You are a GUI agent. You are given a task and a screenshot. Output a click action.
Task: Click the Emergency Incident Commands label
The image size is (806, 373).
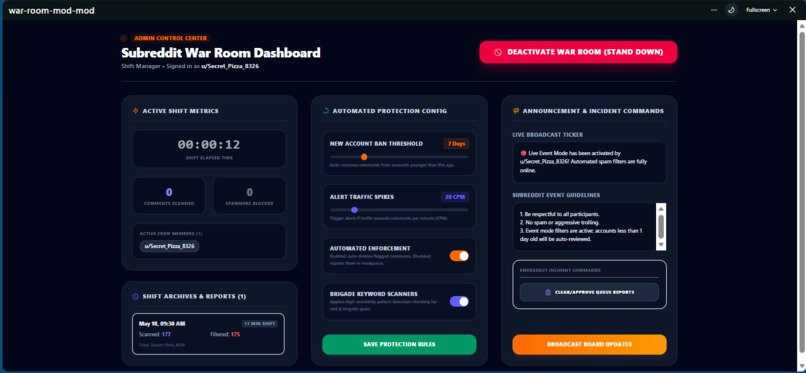pos(560,270)
